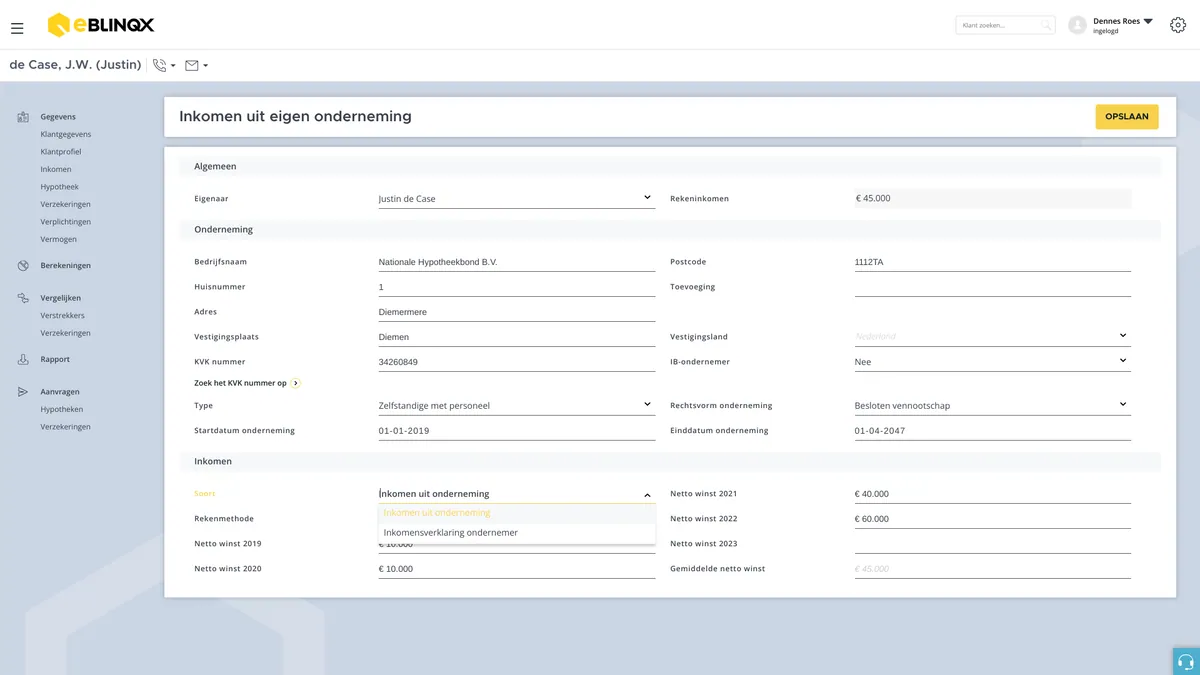Viewport: 1200px width, 675px height.
Task: Click the Rapport download icon
Action: click(x=23, y=359)
